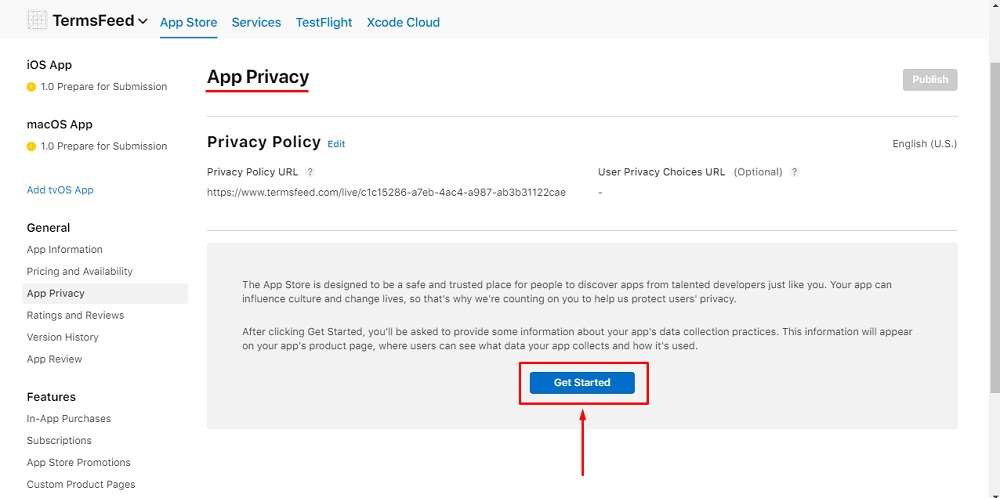This screenshot has height=498, width=1000.
Task: Open the Xcode Cloud tab
Action: [x=403, y=22]
